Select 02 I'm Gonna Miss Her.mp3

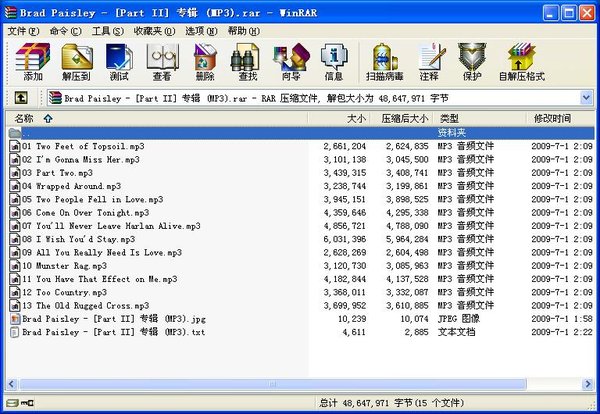click(81, 160)
